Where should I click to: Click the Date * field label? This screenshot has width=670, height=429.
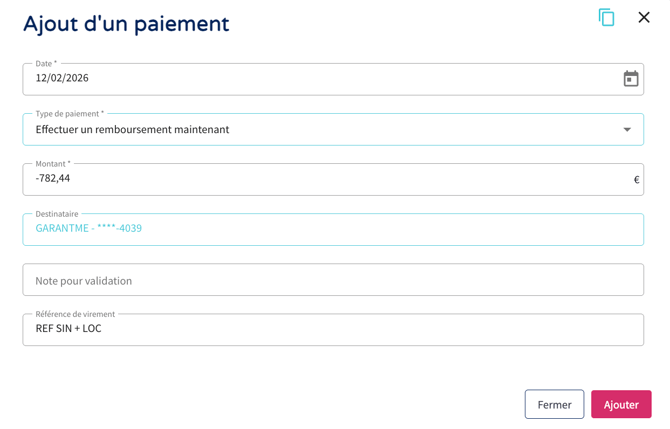click(46, 64)
